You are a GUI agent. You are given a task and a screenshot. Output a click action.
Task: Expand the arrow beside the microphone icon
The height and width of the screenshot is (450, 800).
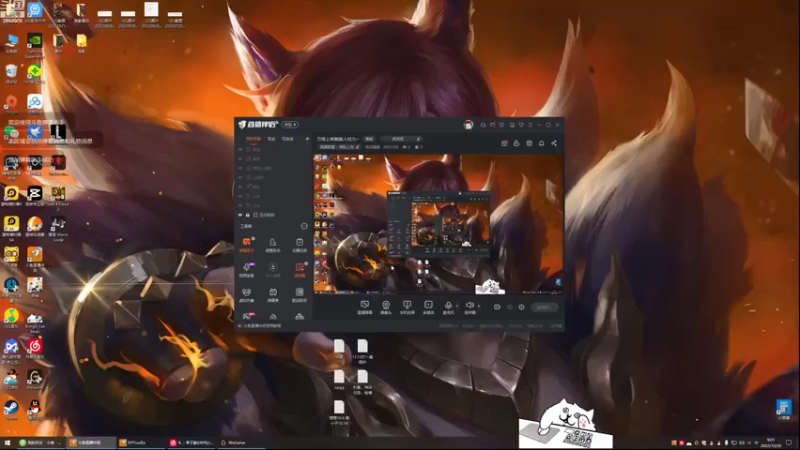(457, 306)
